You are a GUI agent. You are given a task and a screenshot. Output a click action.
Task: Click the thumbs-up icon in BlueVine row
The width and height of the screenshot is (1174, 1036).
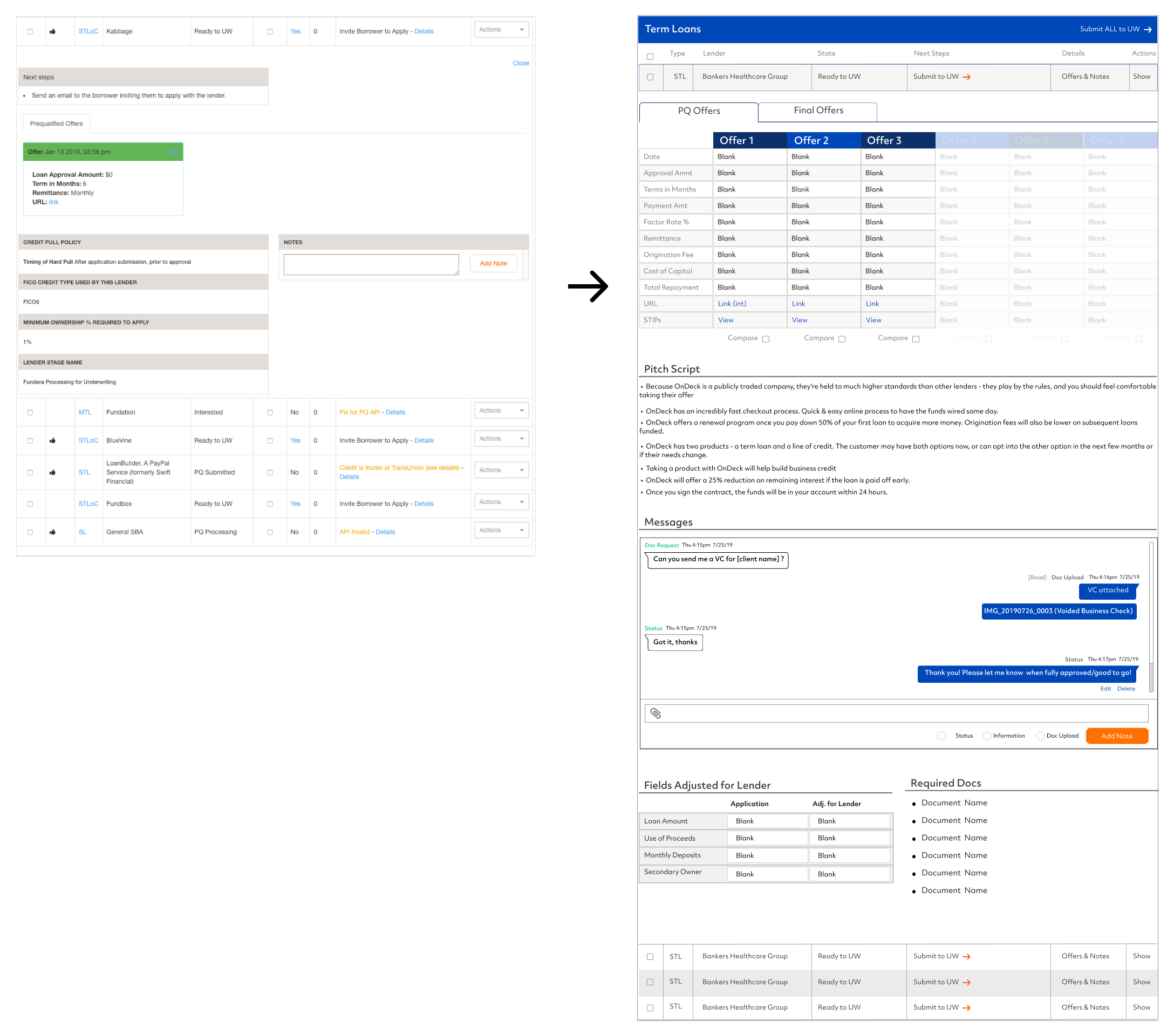pyautogui.click(x=52, y=441)
